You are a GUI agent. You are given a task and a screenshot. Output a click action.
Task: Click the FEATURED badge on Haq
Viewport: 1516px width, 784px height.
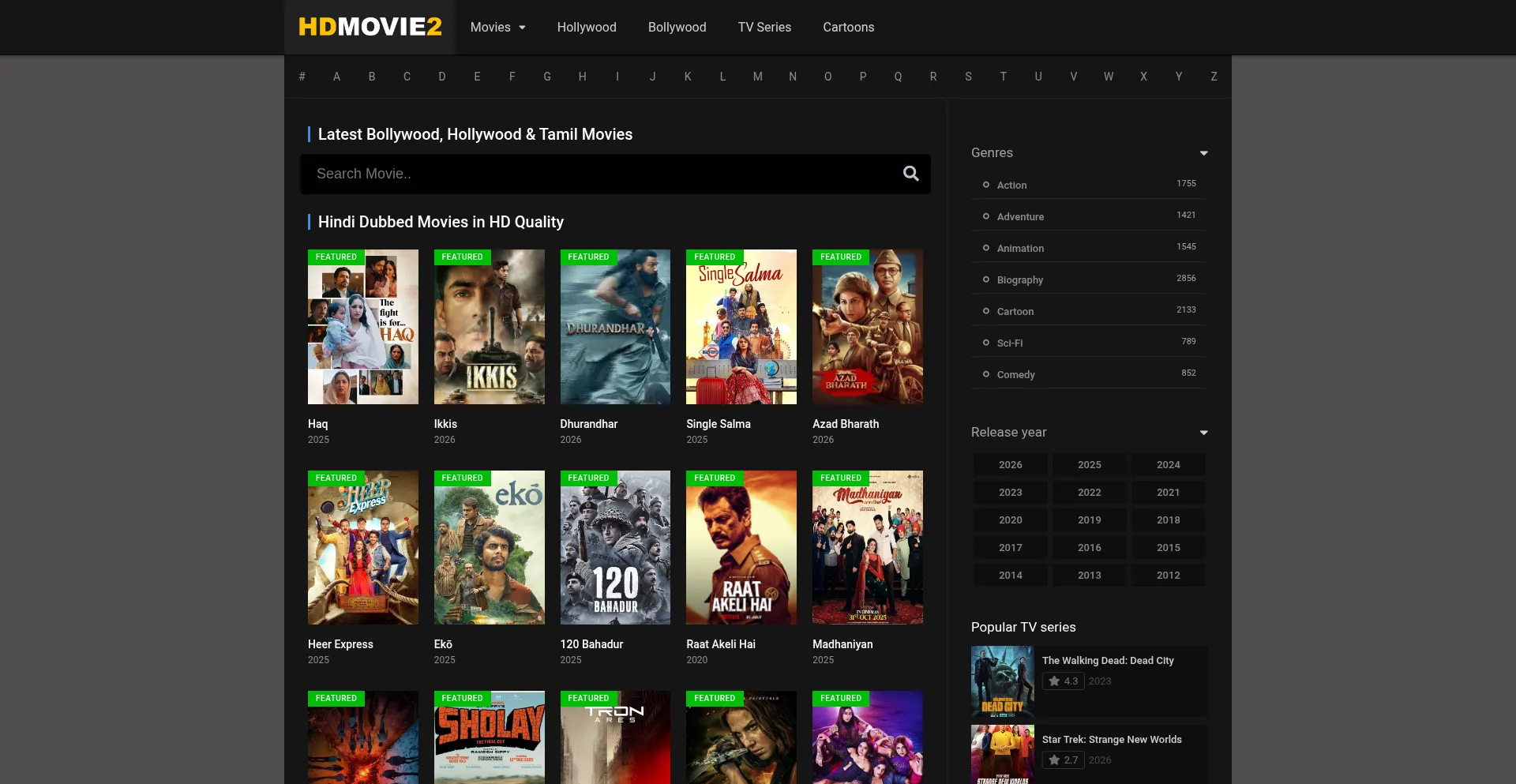pyautogui.click(x=336, y=257)
